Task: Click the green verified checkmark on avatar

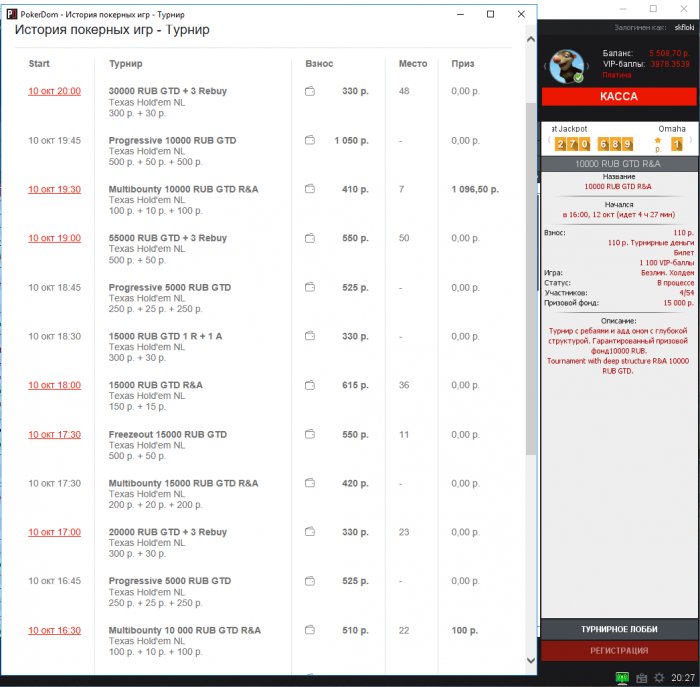Action: click(578, 78)
